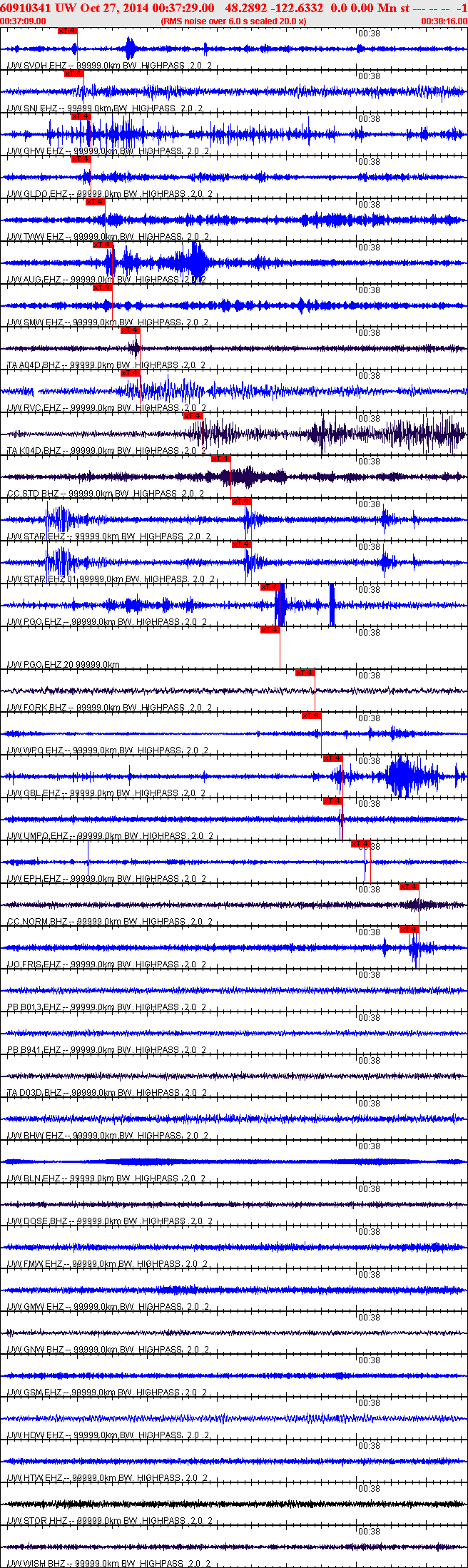Select the pick flag on WPO trace

[x=312, y=716]
